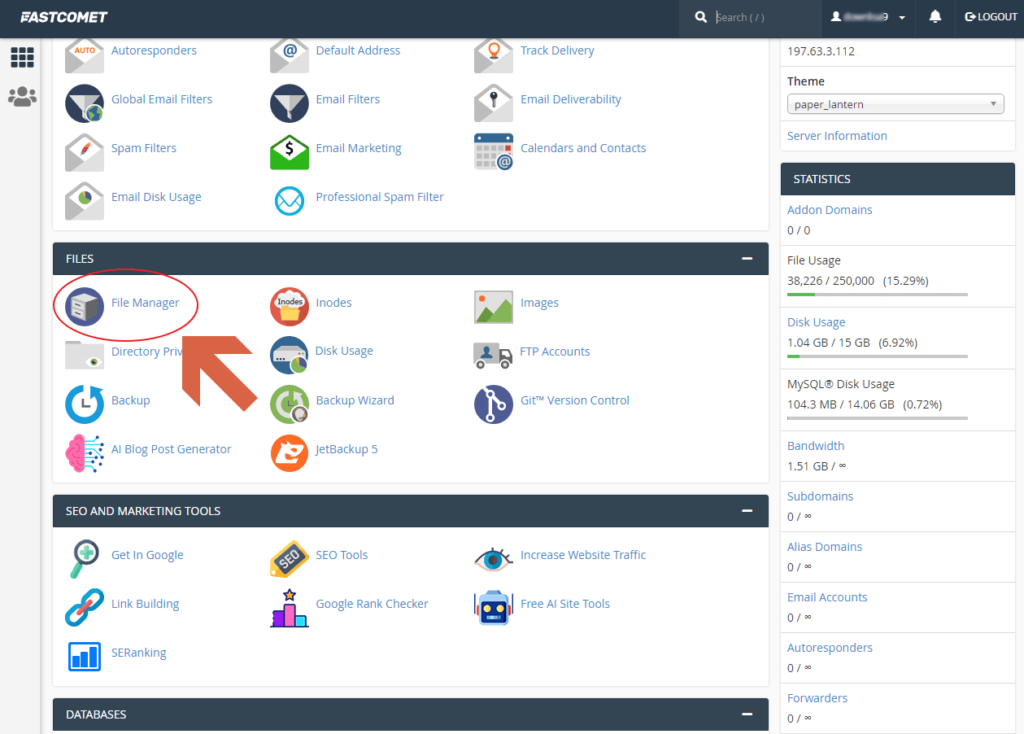1024x734 pixels.
Task: Click the IP address 197.63.3.112
Action: 820,51
